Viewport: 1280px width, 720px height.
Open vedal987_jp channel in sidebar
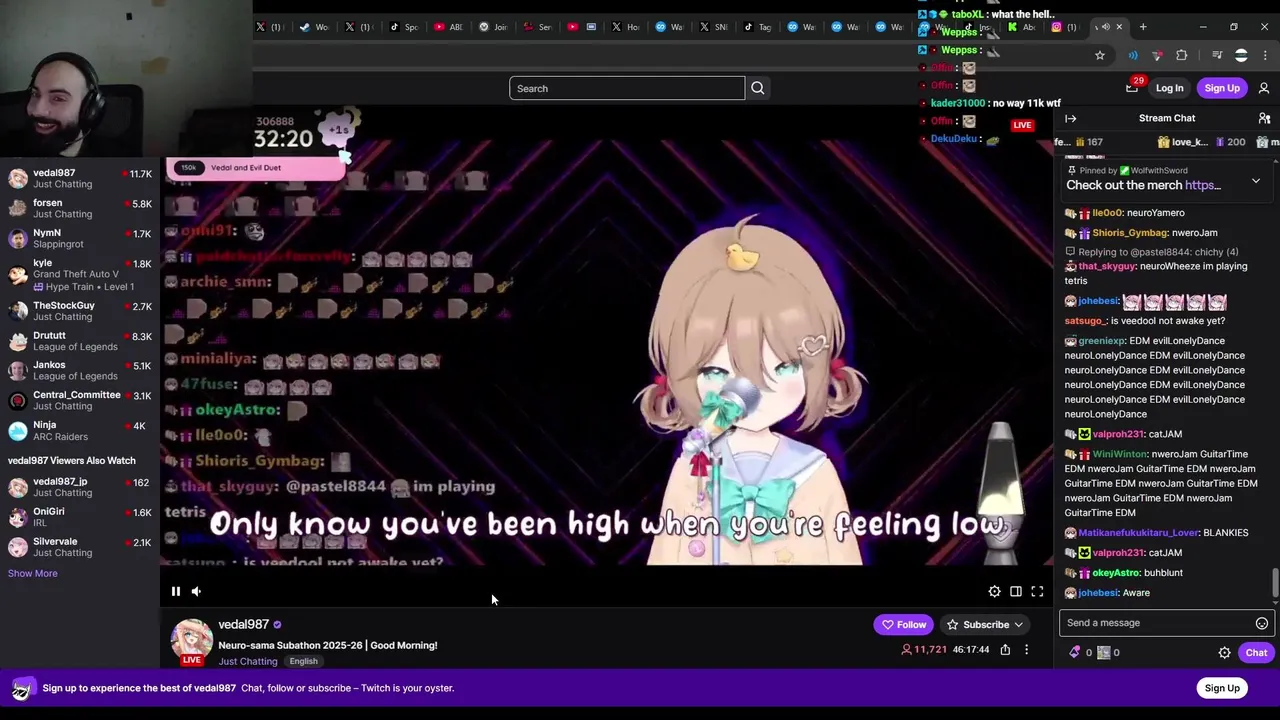point(80,487)
